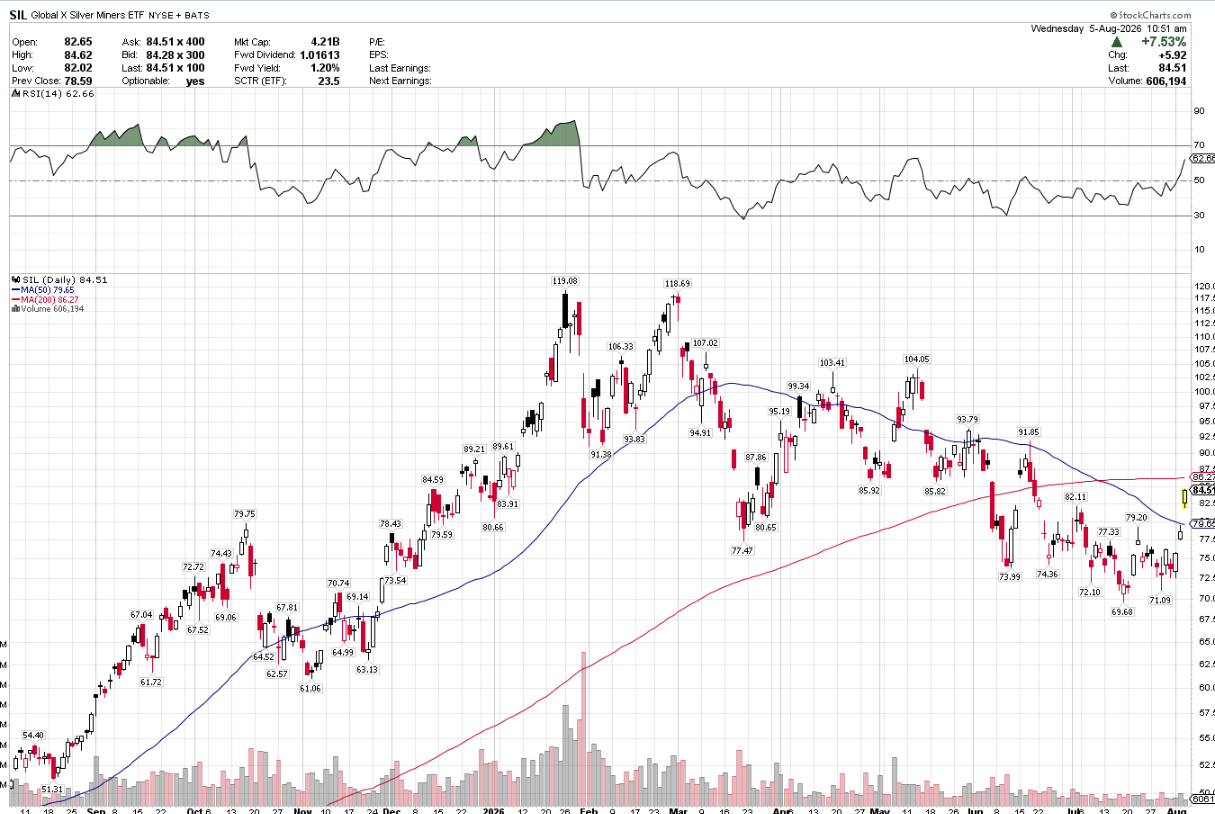Click the Bid quote 84.28 x 300
Viewport: 1215px width, 814px height.
pyautogui.click(x=175, y=55)
